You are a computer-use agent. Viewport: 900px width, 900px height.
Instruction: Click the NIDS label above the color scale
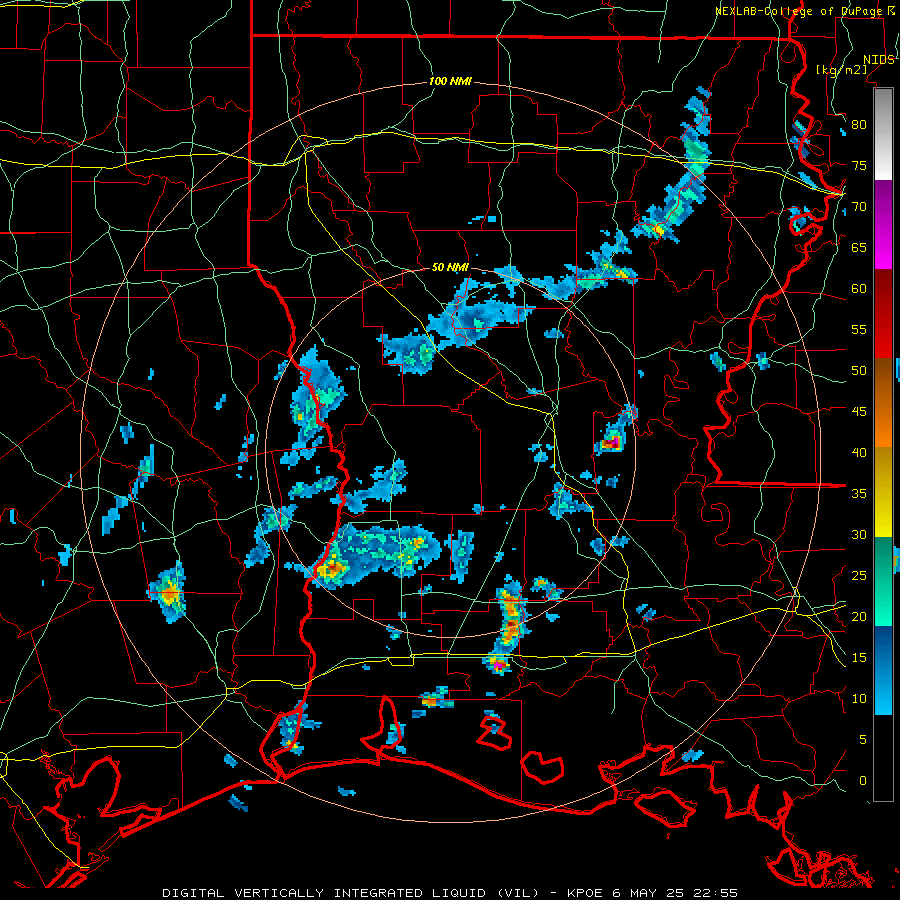pyautogui.click(x=879, y=60)
